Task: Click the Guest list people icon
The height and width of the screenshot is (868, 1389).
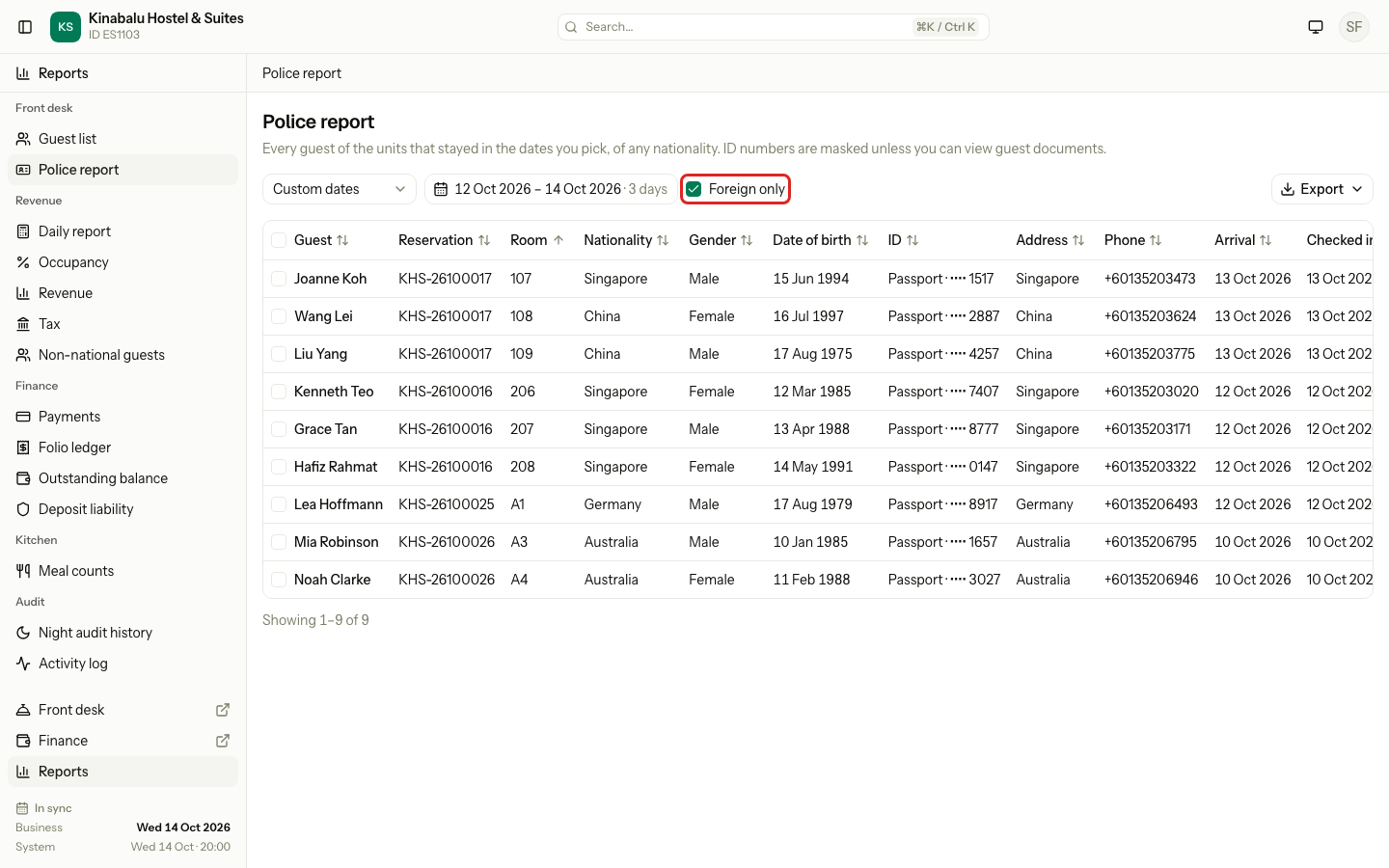Action: (23, 139)
